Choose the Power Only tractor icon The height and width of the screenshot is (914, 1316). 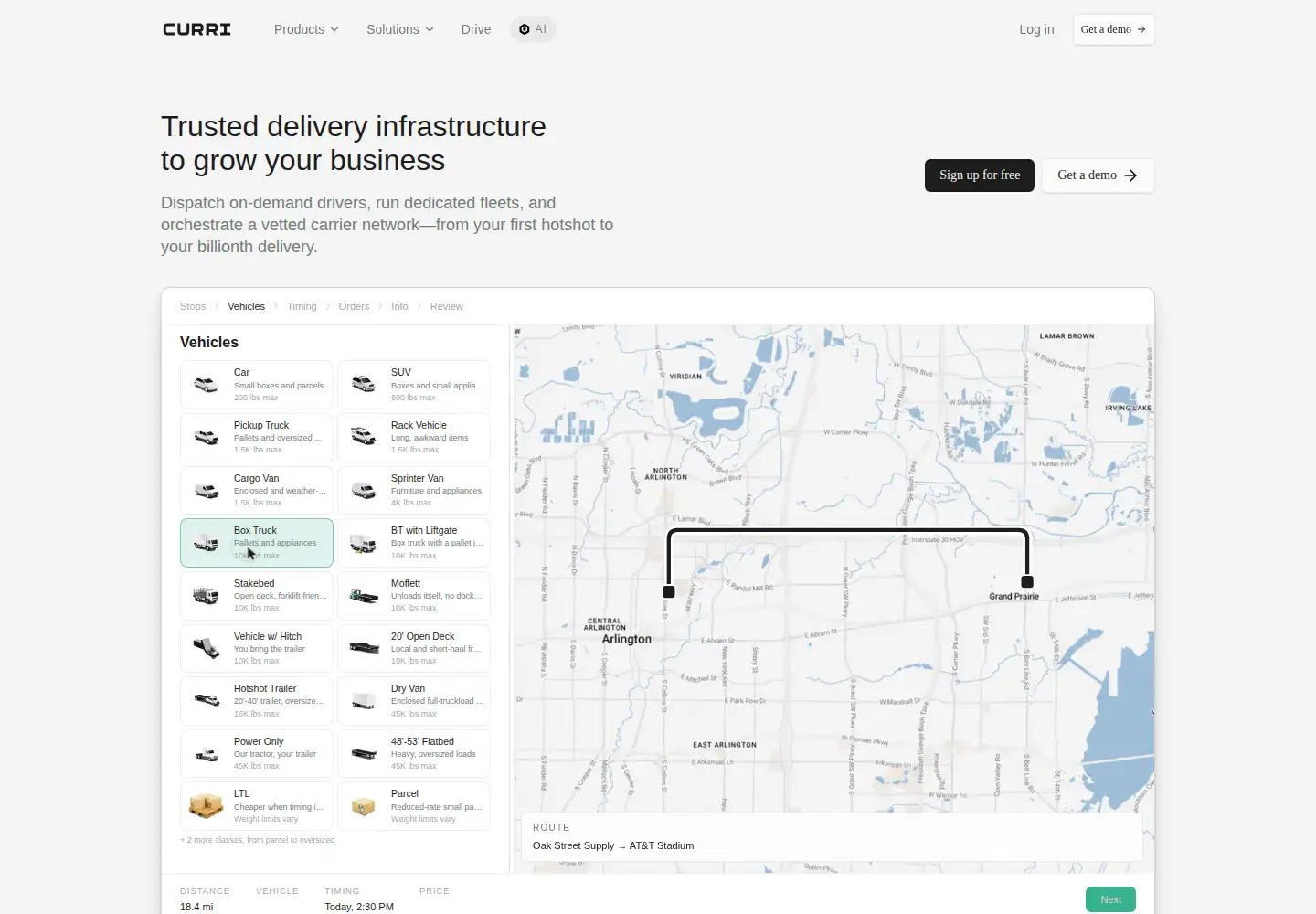click(207, 753)
